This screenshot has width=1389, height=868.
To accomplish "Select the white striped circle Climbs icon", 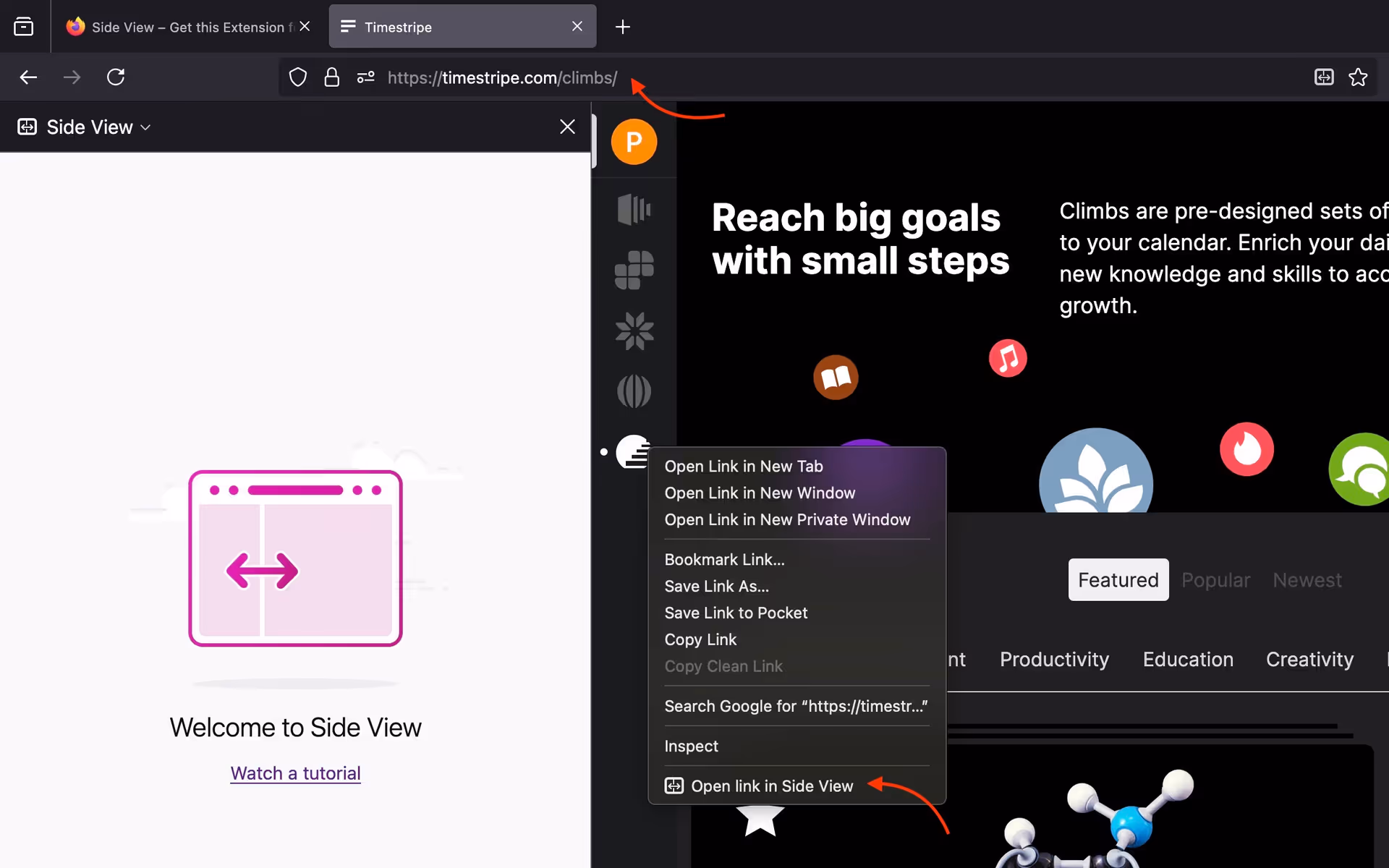I will pos(633,452).
